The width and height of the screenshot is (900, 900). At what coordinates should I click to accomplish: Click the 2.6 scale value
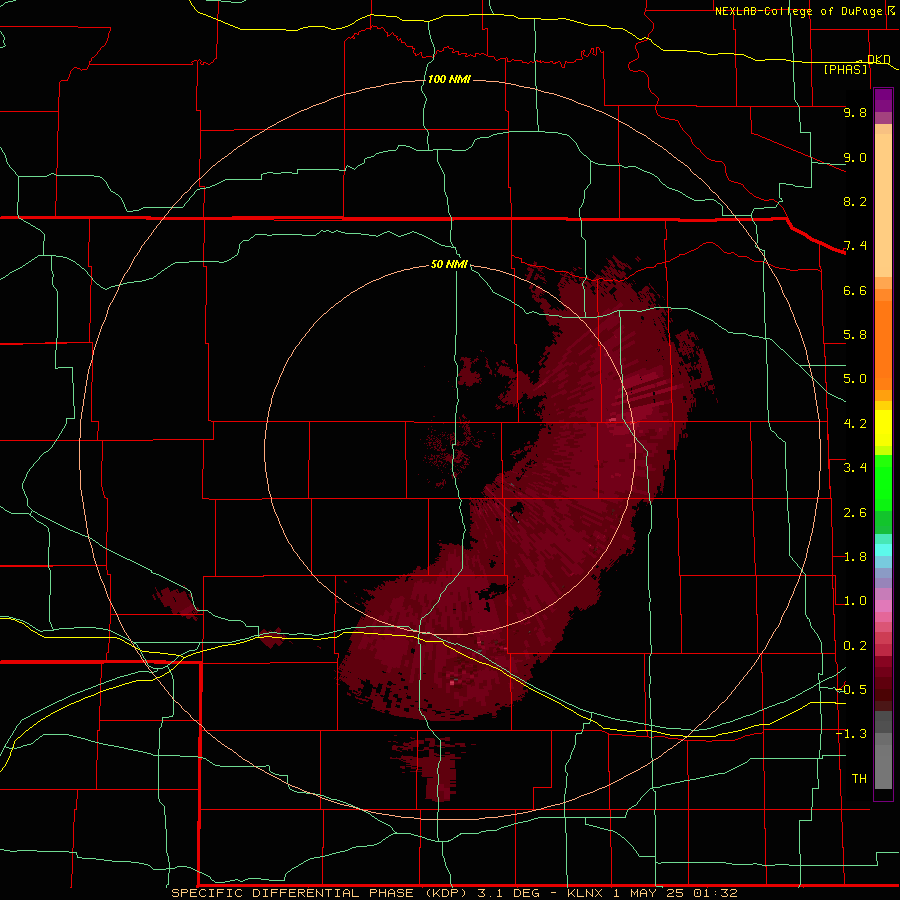[x=855, y=513]
